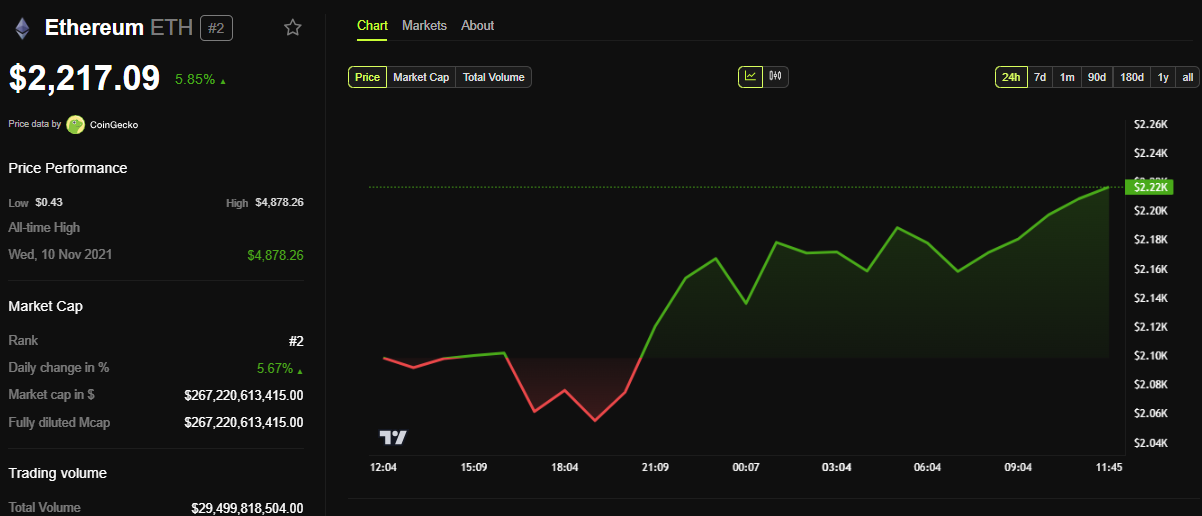Select the Total Volume chart metric
1202x516 pixels.
493,77
